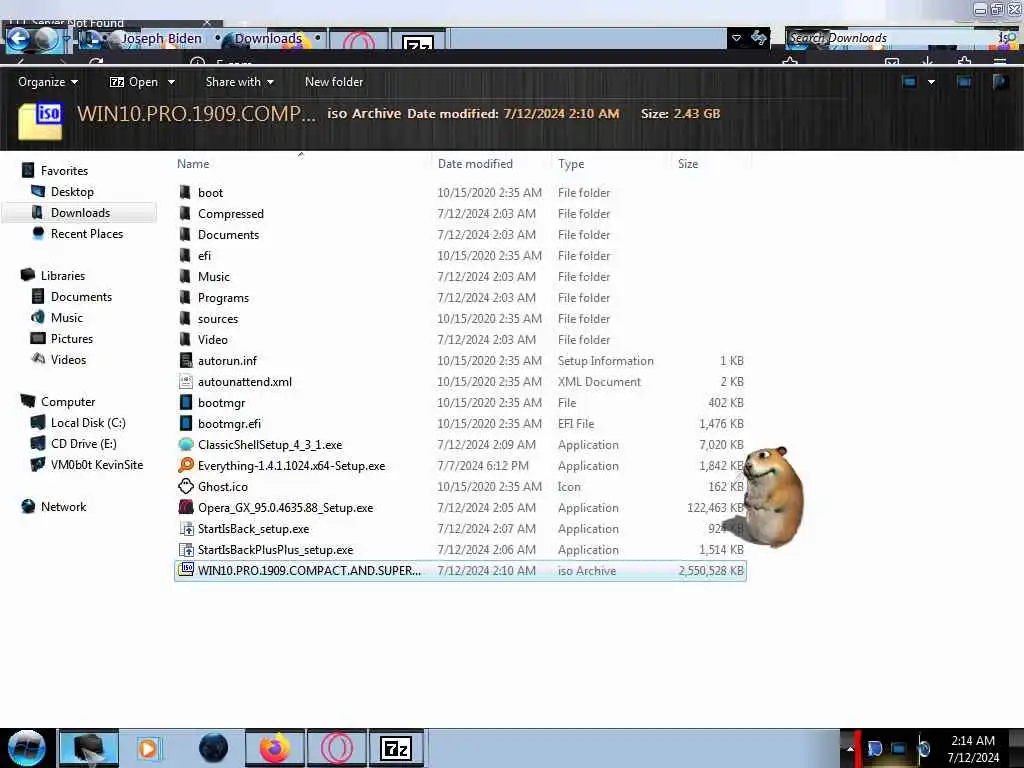Click the refresh icon beside address bar
This screenshot has height=768, width=1024.
point(758,38)
